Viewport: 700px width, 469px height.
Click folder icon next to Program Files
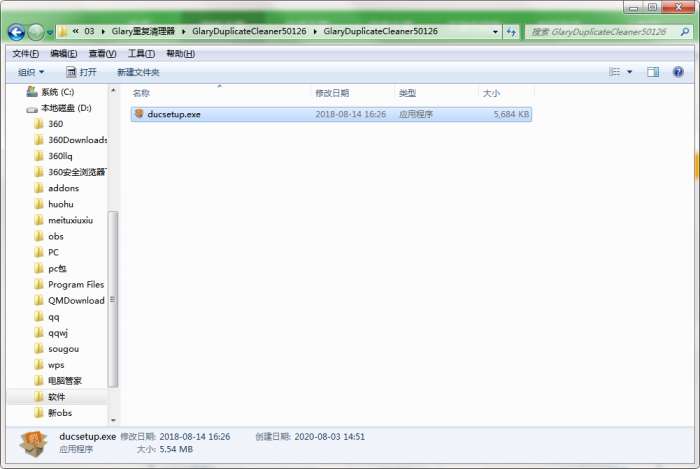pos(39,284)
